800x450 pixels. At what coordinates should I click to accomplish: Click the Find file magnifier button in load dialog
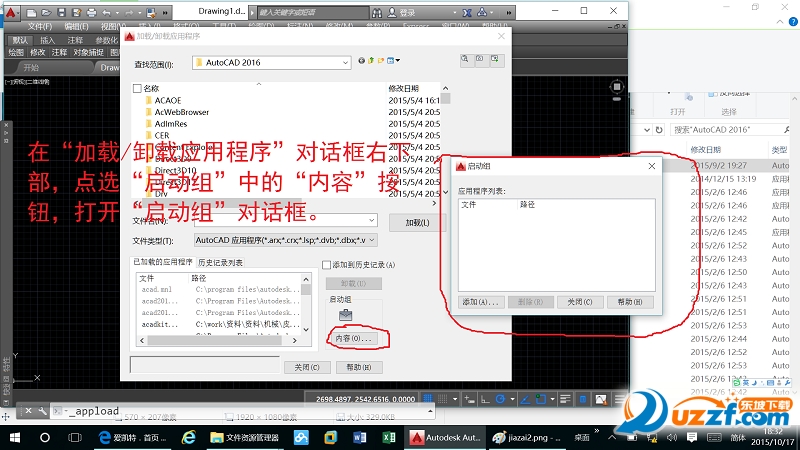tap(465, 59)
